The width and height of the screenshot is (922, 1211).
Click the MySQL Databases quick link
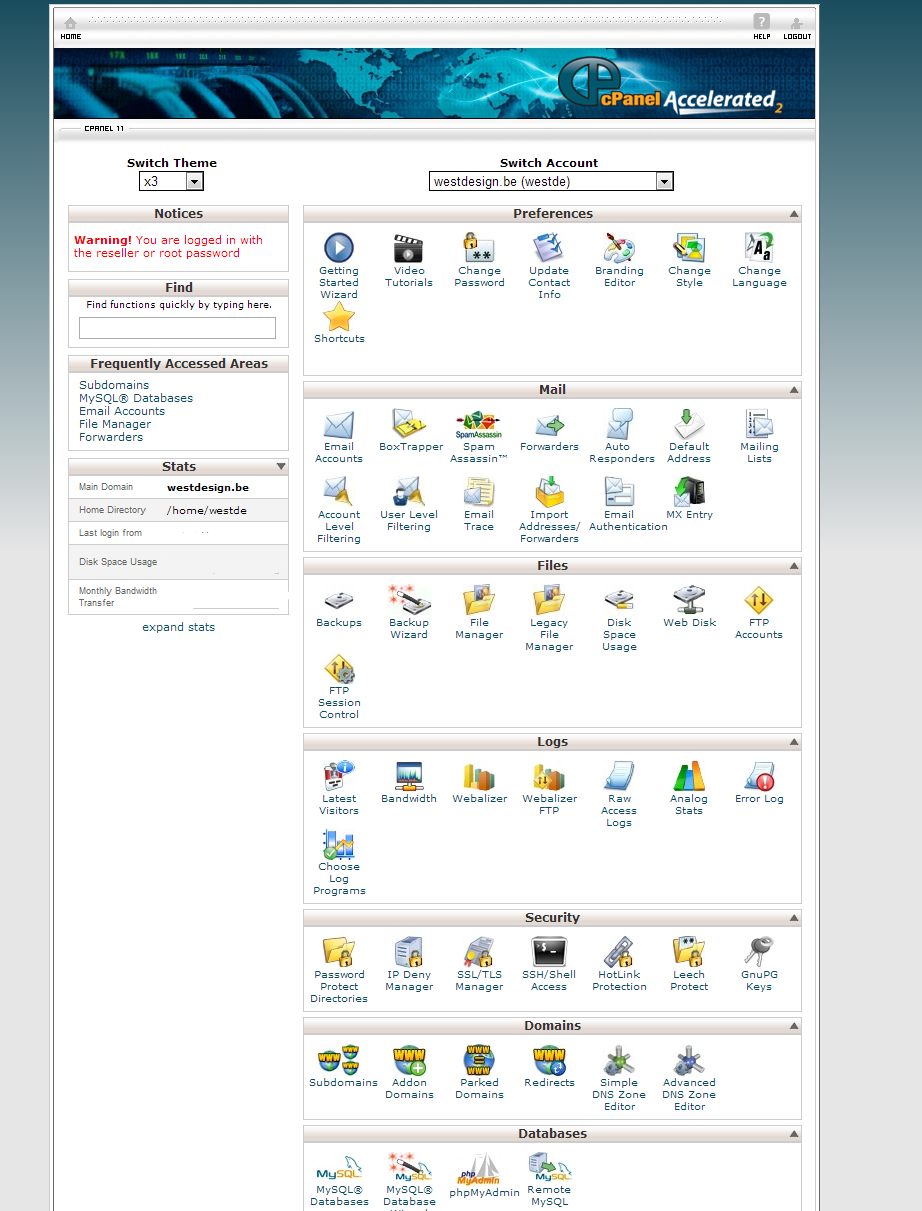[x=136, y=398]
